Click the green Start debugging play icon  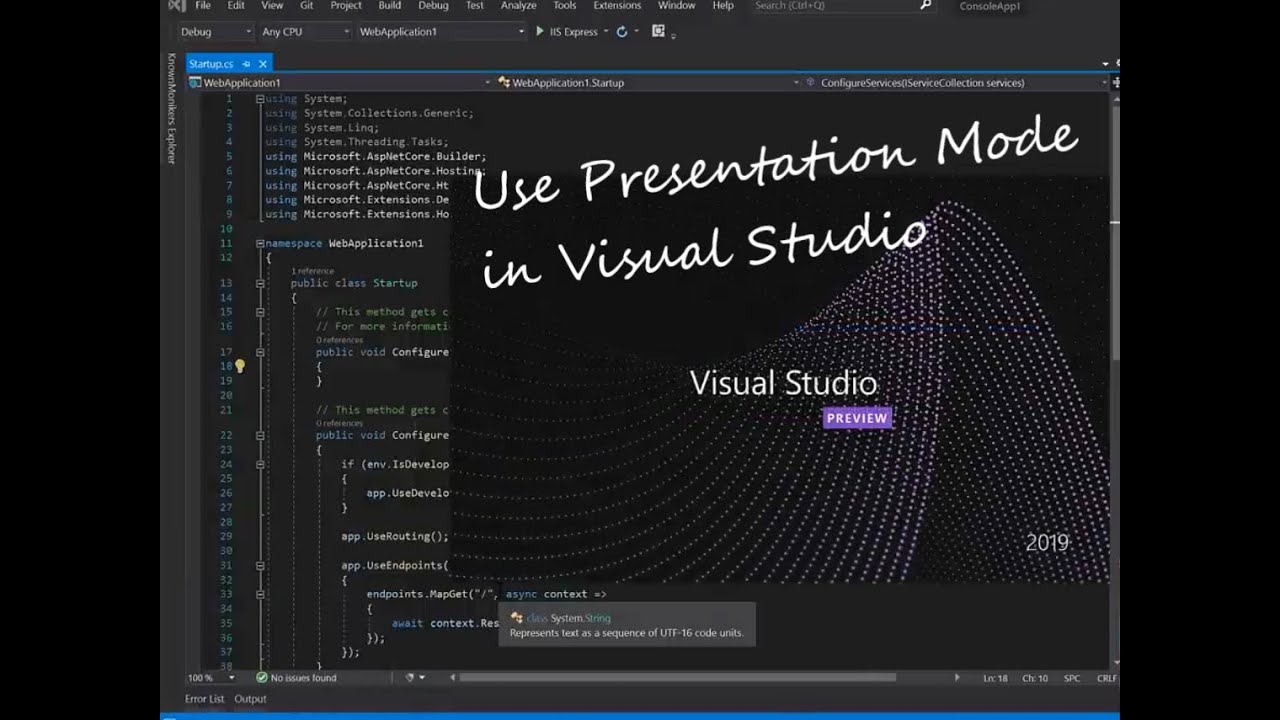[x=540, y=31]
